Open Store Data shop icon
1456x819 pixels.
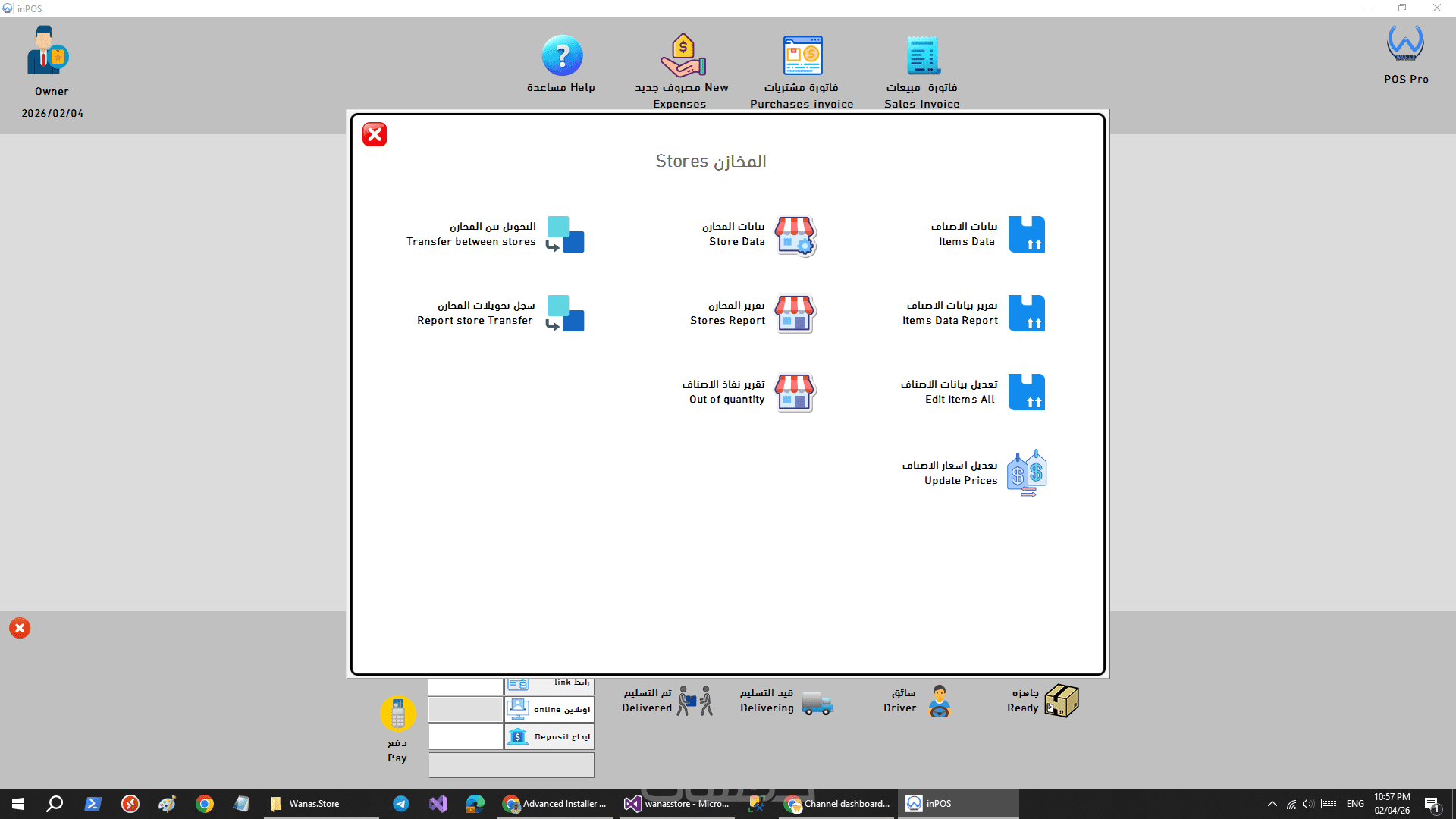[795, 236]
